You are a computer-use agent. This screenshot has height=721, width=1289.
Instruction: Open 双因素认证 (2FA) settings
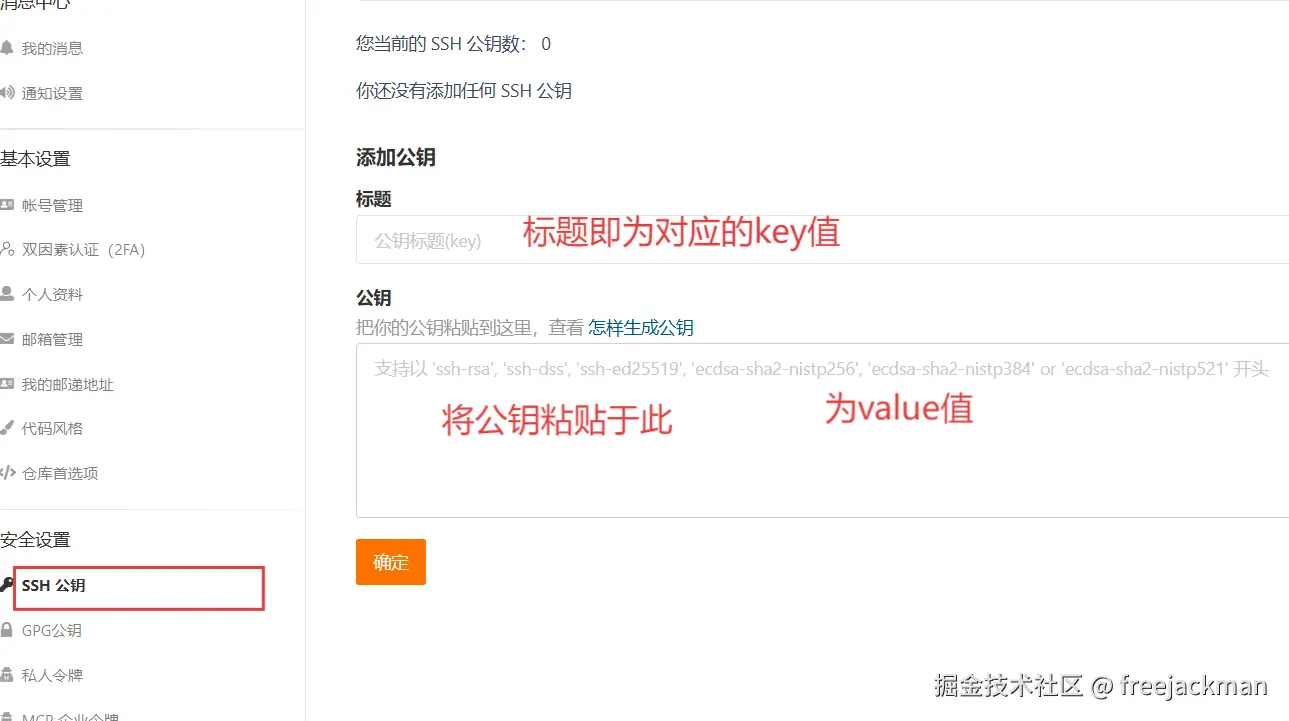[81, 249]
